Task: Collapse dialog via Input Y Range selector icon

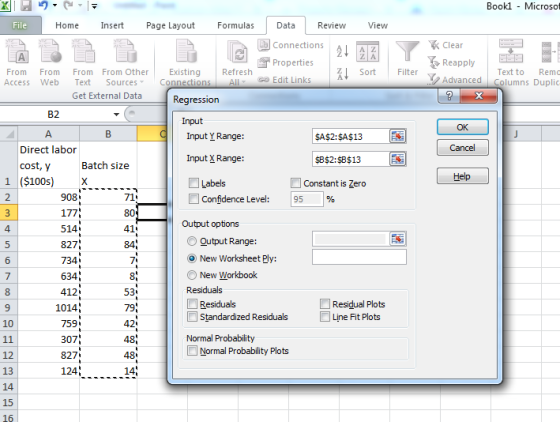Action: 398,136
